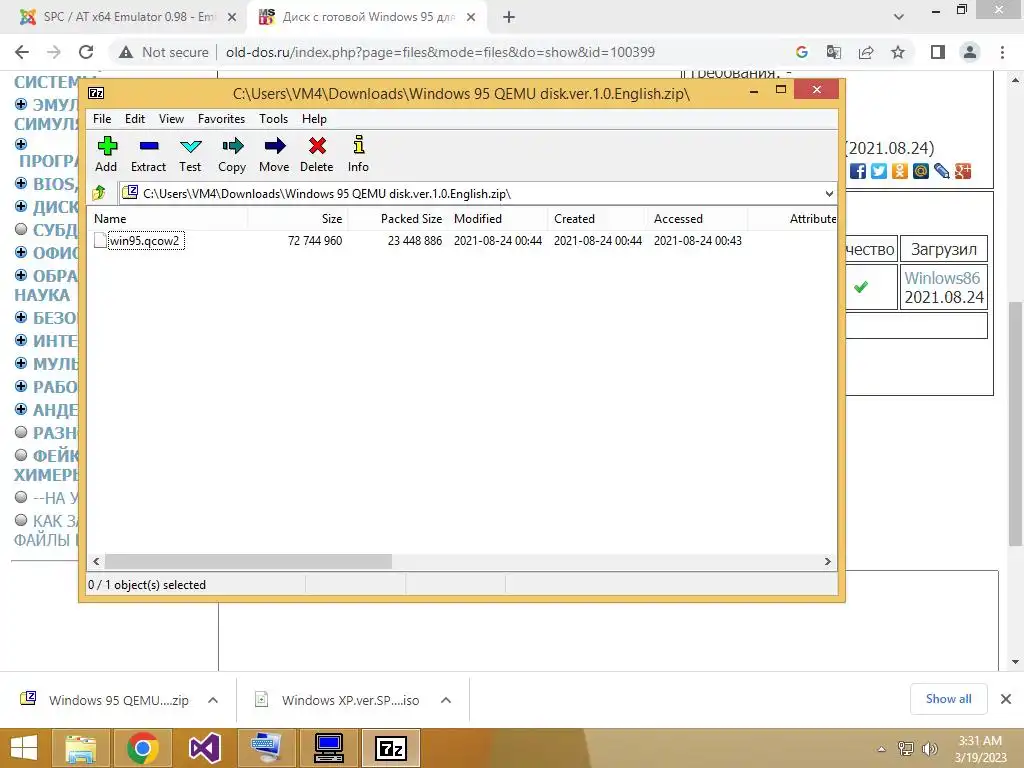Click the Move toolbar icon
Image resolution: width=1024 pixels, height=768 pixels.
[x=274, y=146]
